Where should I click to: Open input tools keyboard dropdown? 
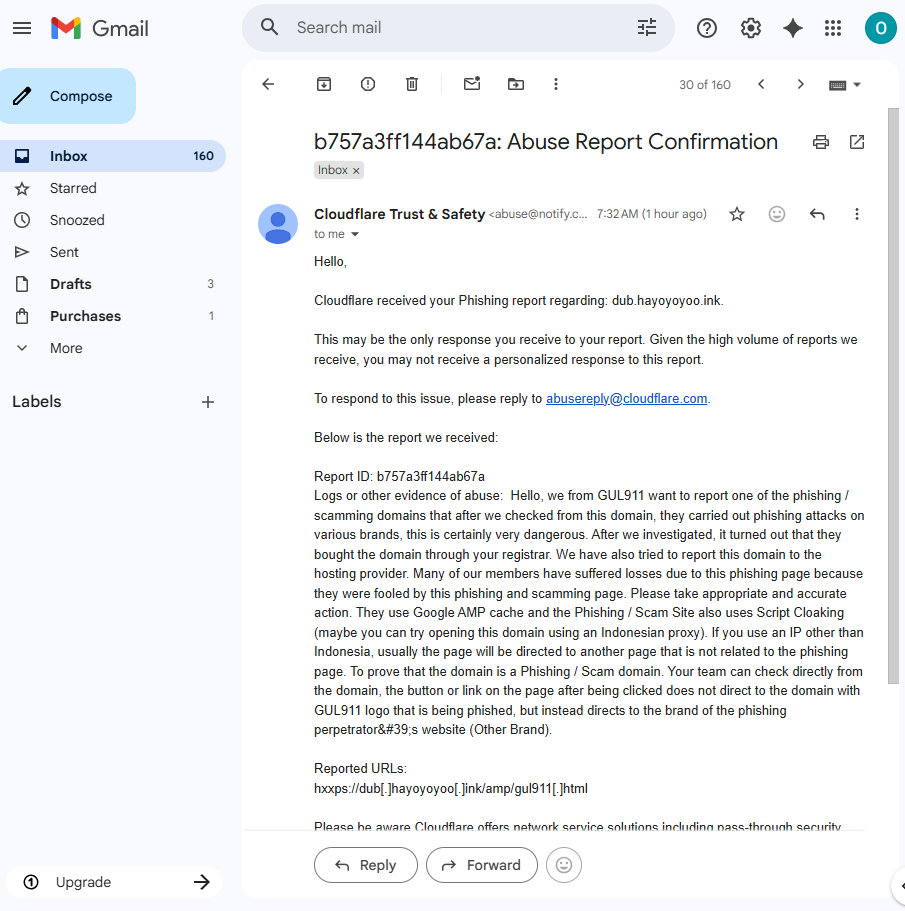pos(845,85)
